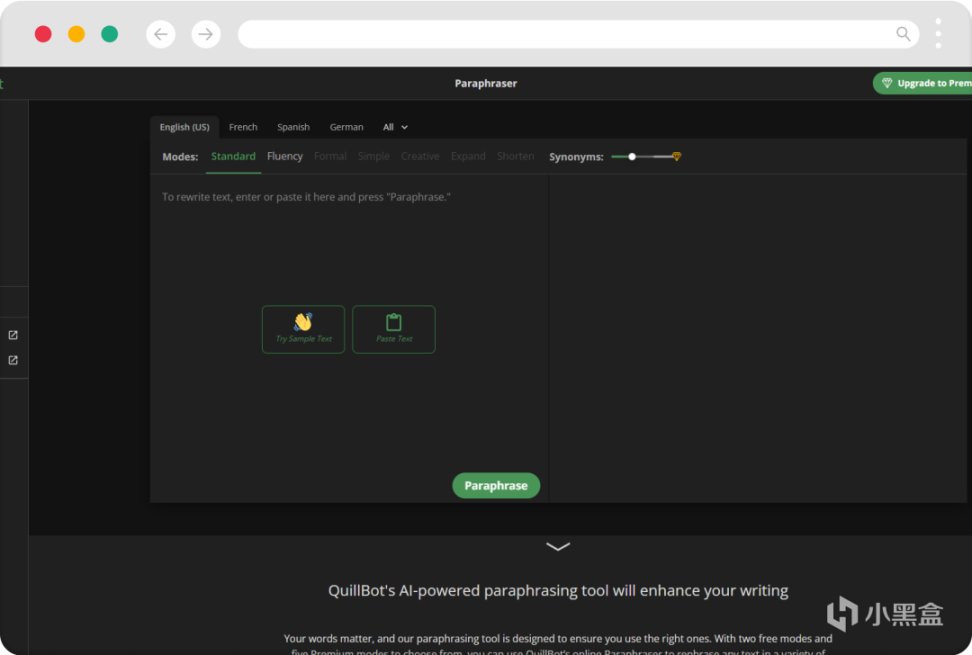Choose the Creative premium mode
Screen dimensions: 972x655
click(420, 156)
